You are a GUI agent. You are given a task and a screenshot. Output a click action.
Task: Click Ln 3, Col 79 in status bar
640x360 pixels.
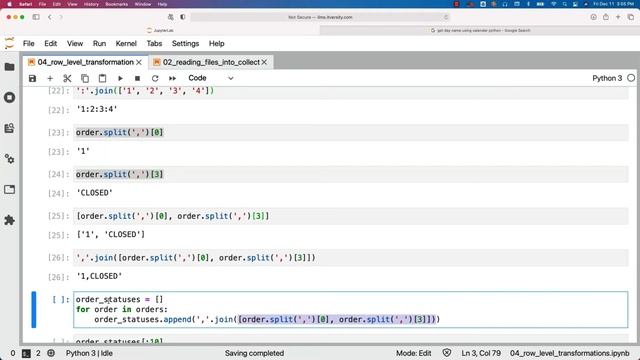point(481,353)
